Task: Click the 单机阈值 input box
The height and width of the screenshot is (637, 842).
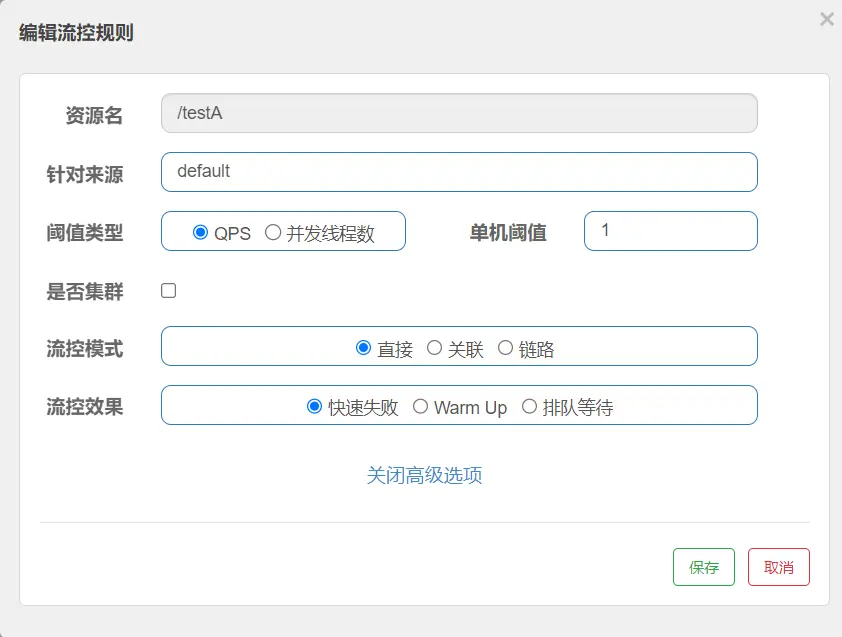Action: (x=671, y=231)
